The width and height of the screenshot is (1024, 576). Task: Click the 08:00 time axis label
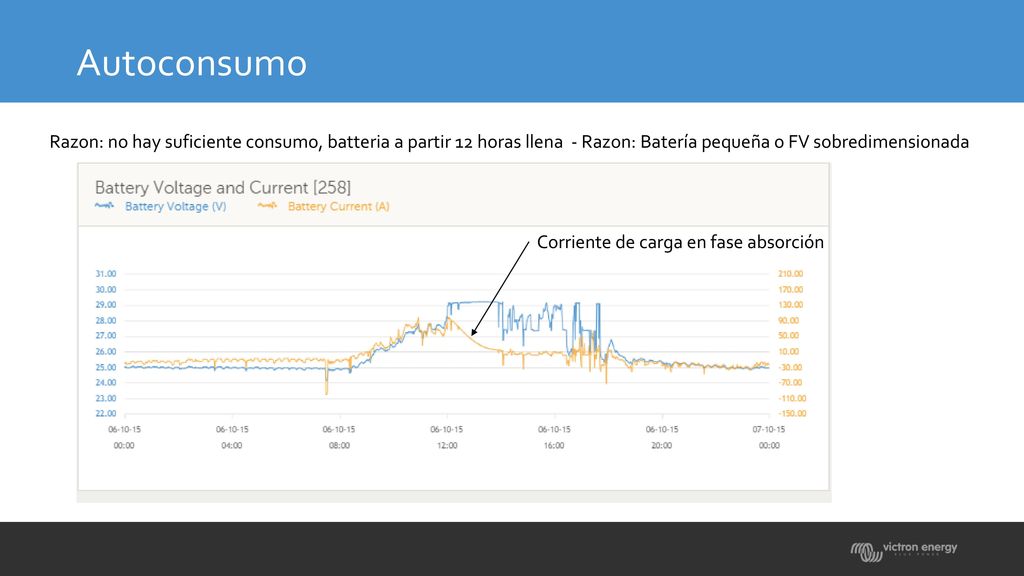[339, 445]
